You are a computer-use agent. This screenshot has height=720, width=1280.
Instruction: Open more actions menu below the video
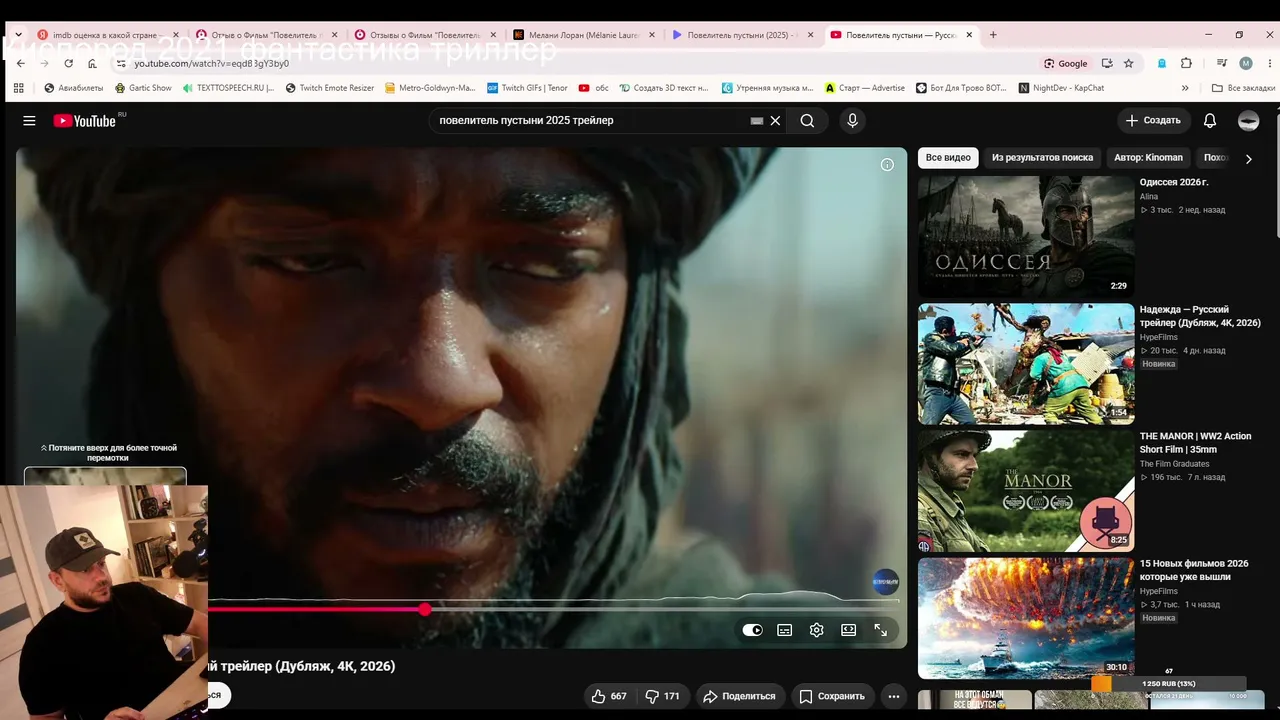(x=894, y=696)
